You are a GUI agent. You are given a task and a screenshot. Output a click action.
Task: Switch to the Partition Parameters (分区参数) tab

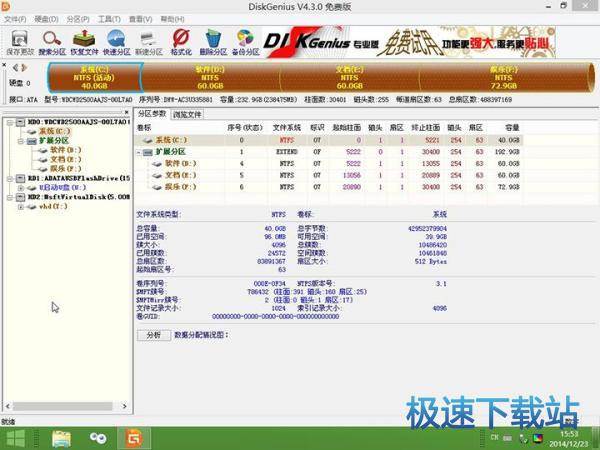pos(152,114)
